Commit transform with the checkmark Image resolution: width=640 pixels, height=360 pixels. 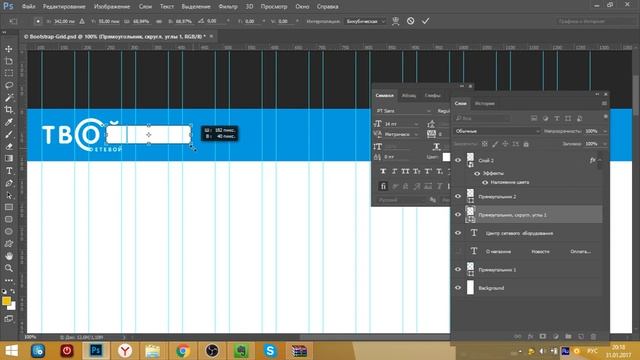pyautogui.click(x=425, y=21)
